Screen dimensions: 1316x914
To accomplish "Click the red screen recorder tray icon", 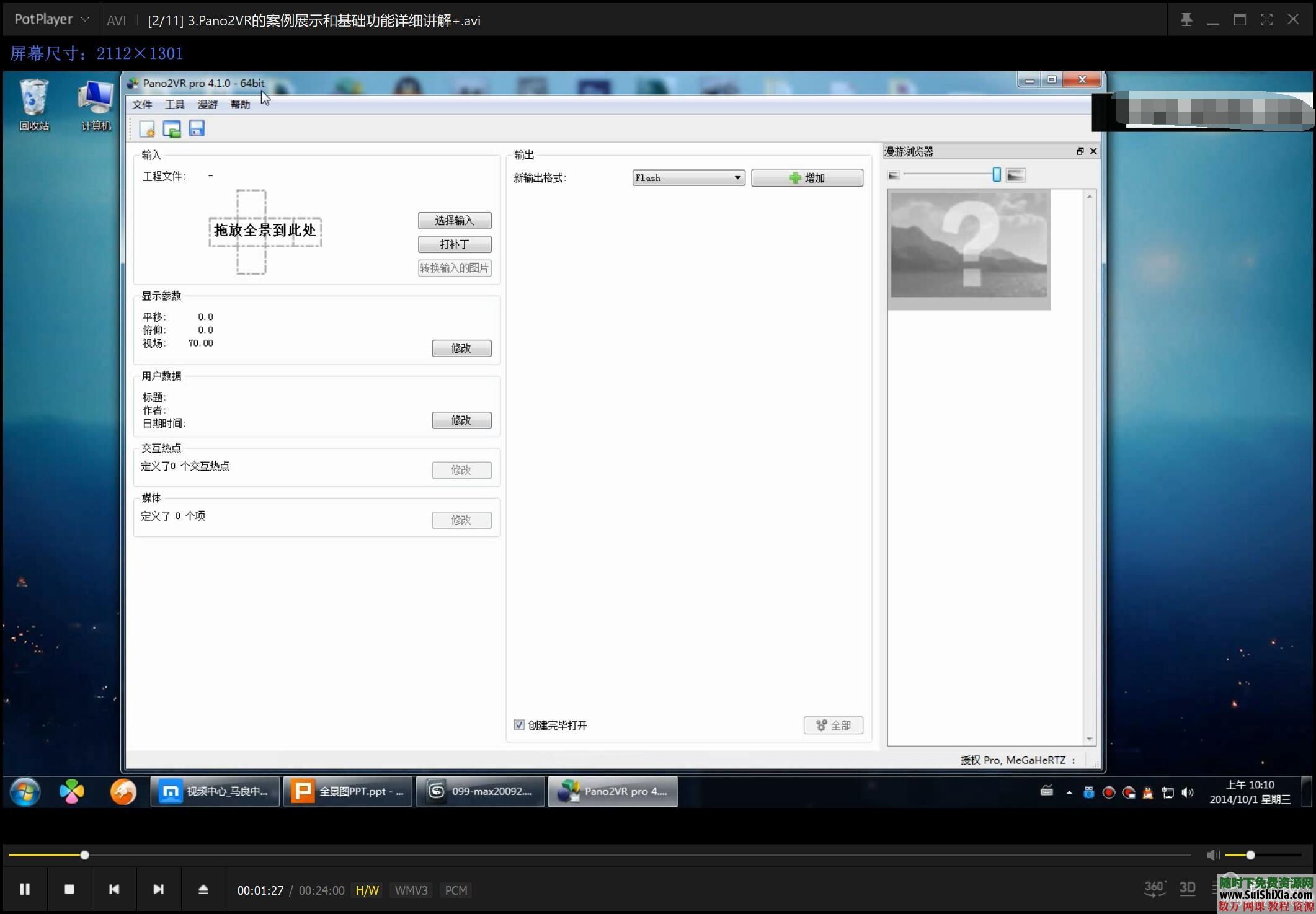I will 1109,792.
